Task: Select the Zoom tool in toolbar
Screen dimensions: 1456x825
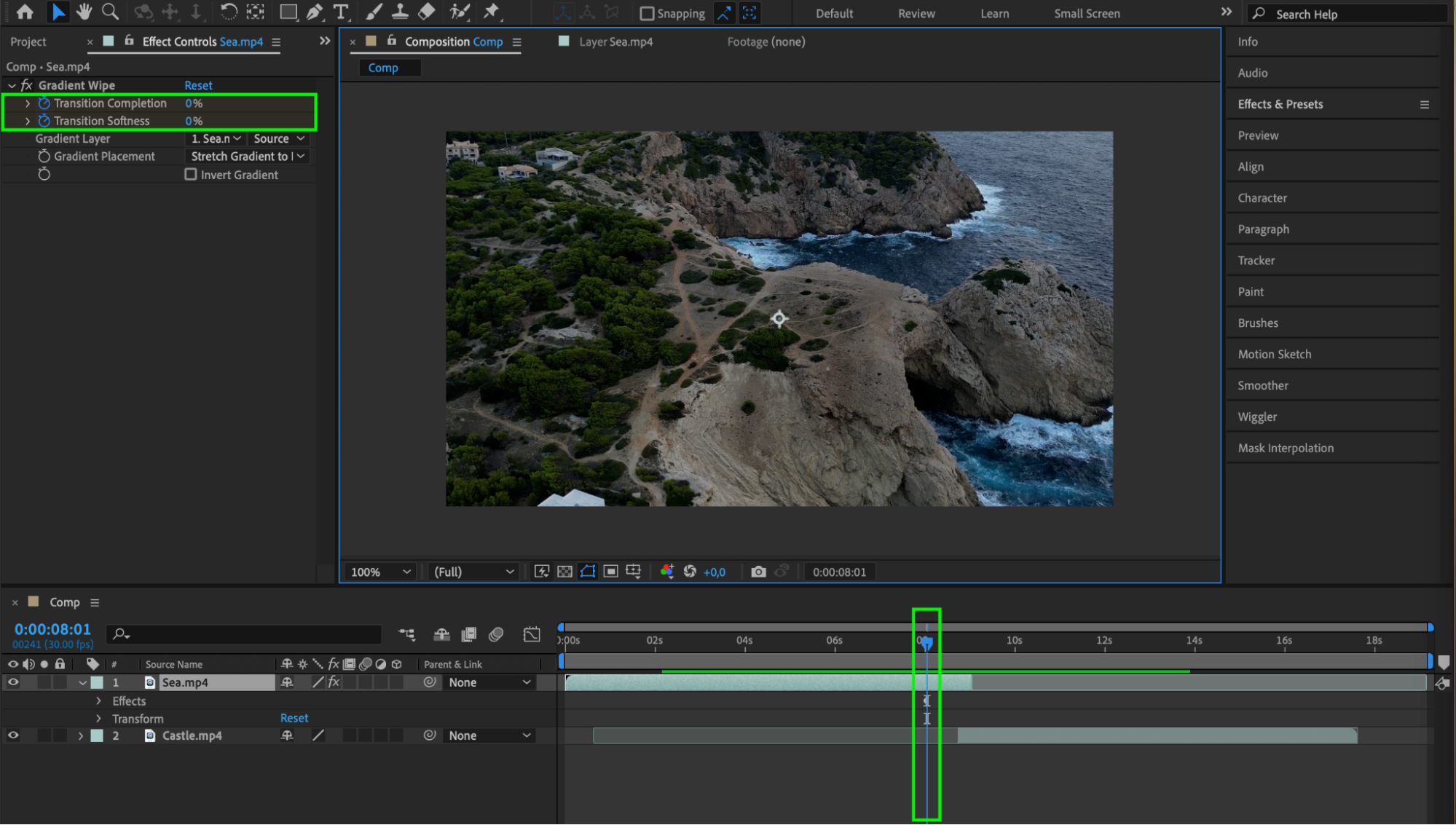Action: pos(110,12)
